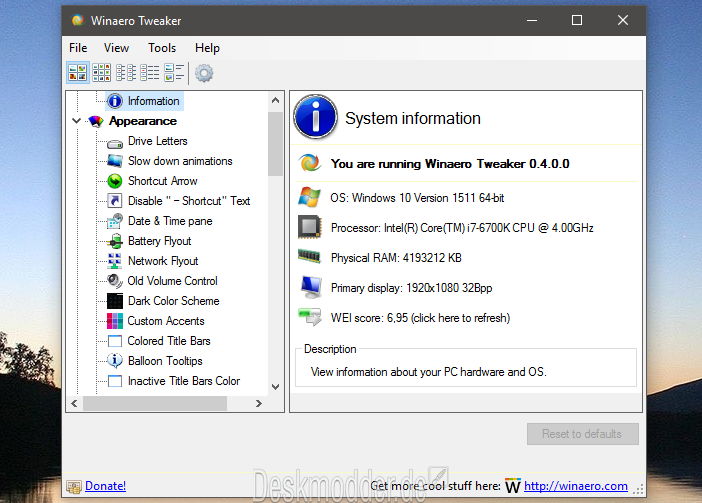Screen dimensions: 702x503
Task: Click the Physical RAM memory icon
Action: point(309,256)
